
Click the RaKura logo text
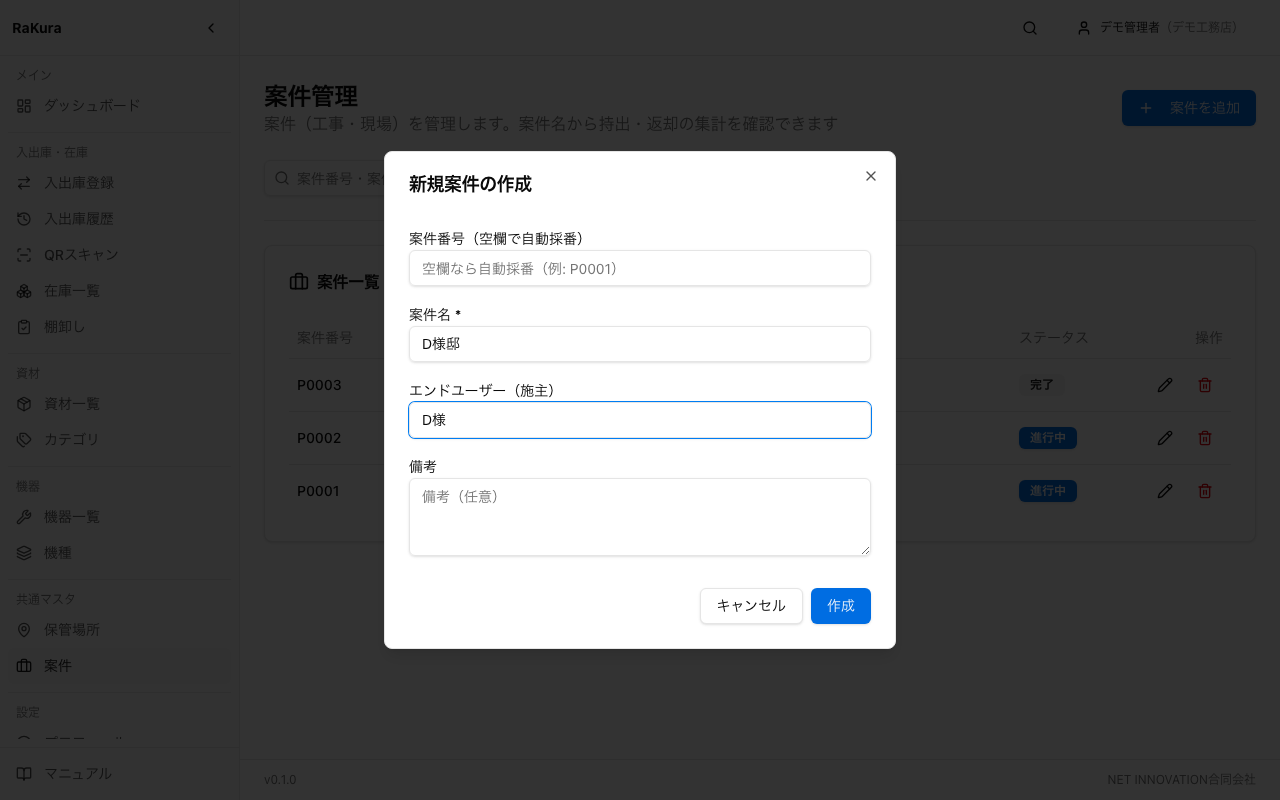37,28
